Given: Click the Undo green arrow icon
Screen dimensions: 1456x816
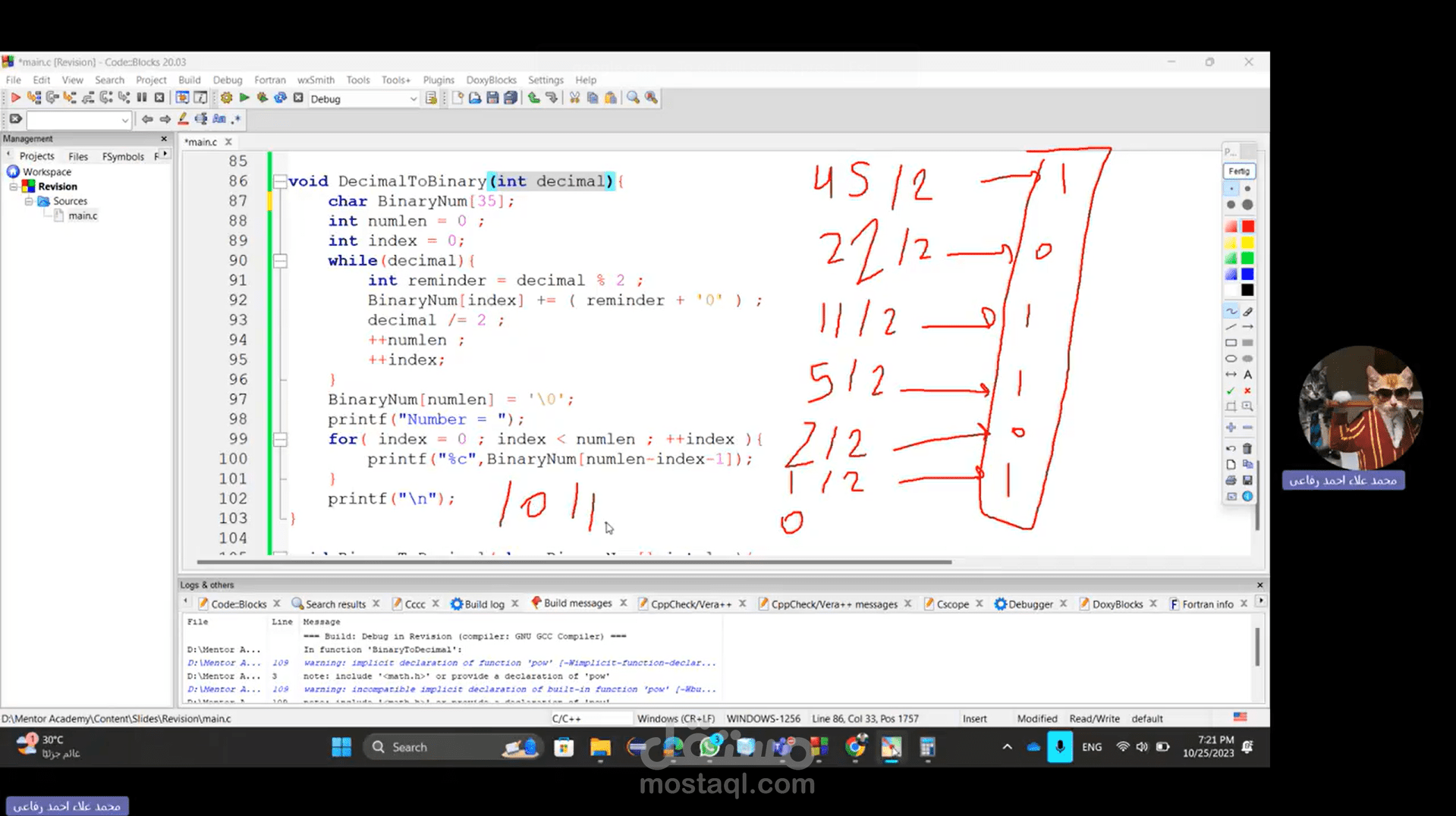Looking at the screenshot, I should point(533,99).
